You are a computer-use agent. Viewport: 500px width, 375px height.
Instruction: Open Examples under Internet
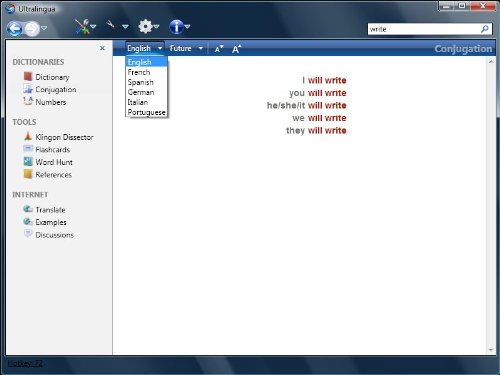51,222
